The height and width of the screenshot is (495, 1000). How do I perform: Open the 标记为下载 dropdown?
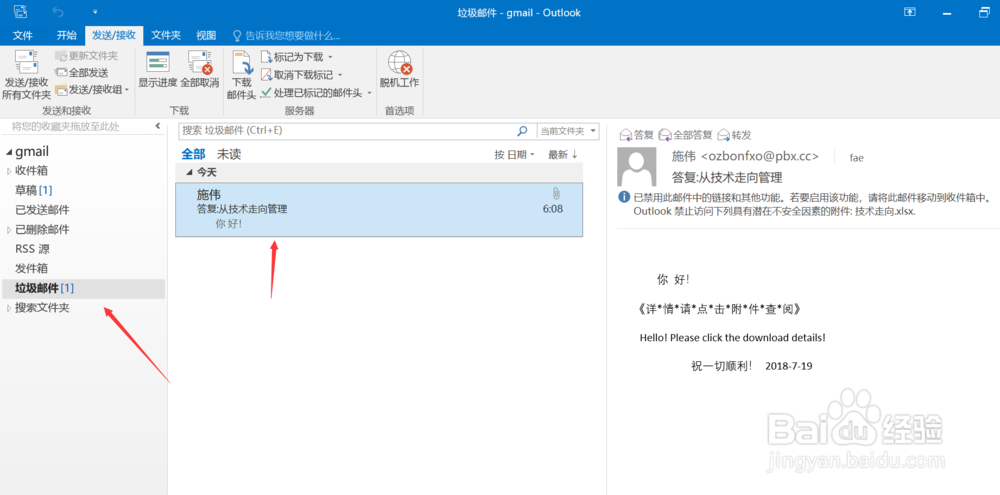pyautogui.click(x=297, y=57)
